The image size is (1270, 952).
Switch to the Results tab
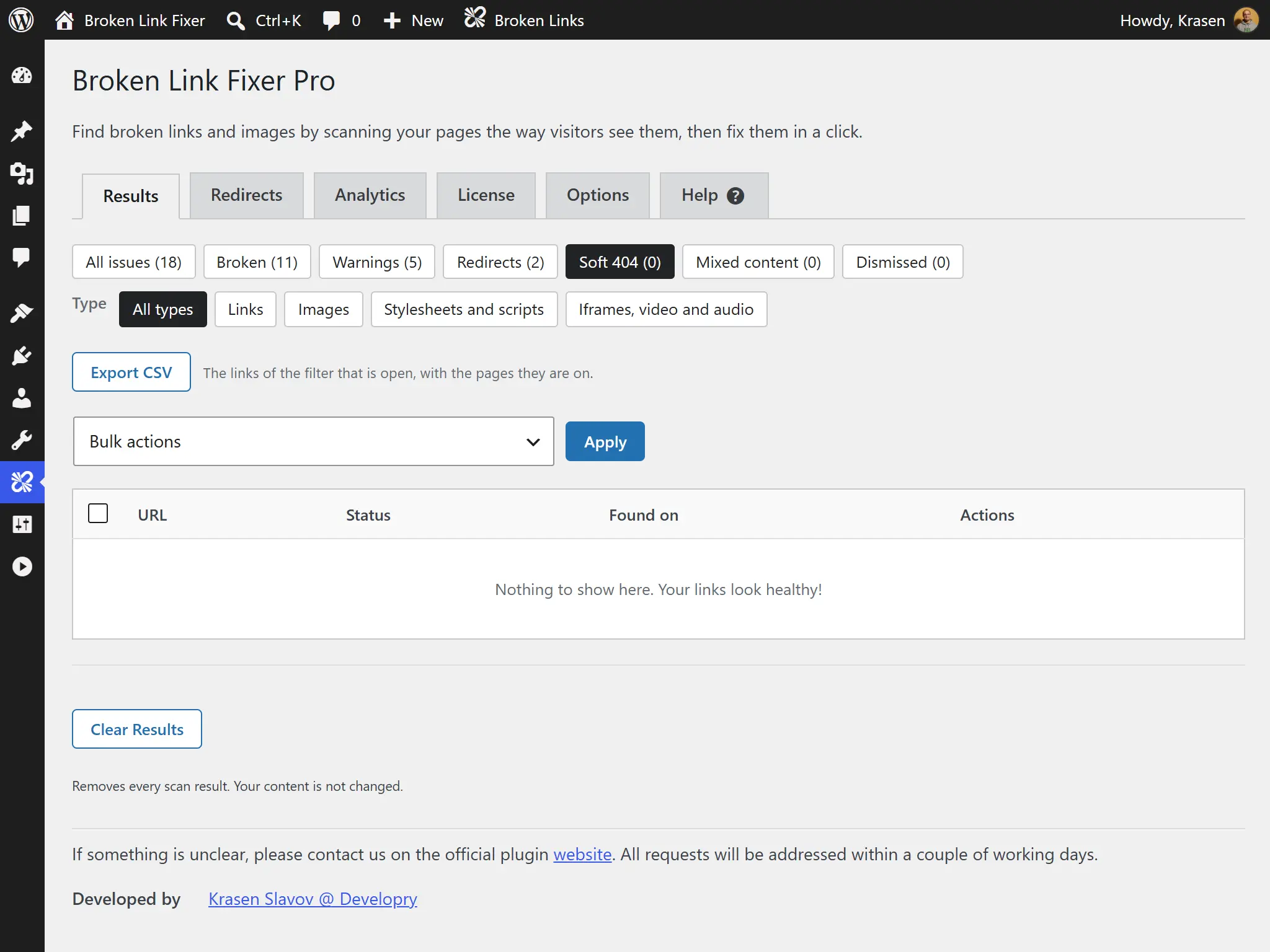tap(131, 196)
